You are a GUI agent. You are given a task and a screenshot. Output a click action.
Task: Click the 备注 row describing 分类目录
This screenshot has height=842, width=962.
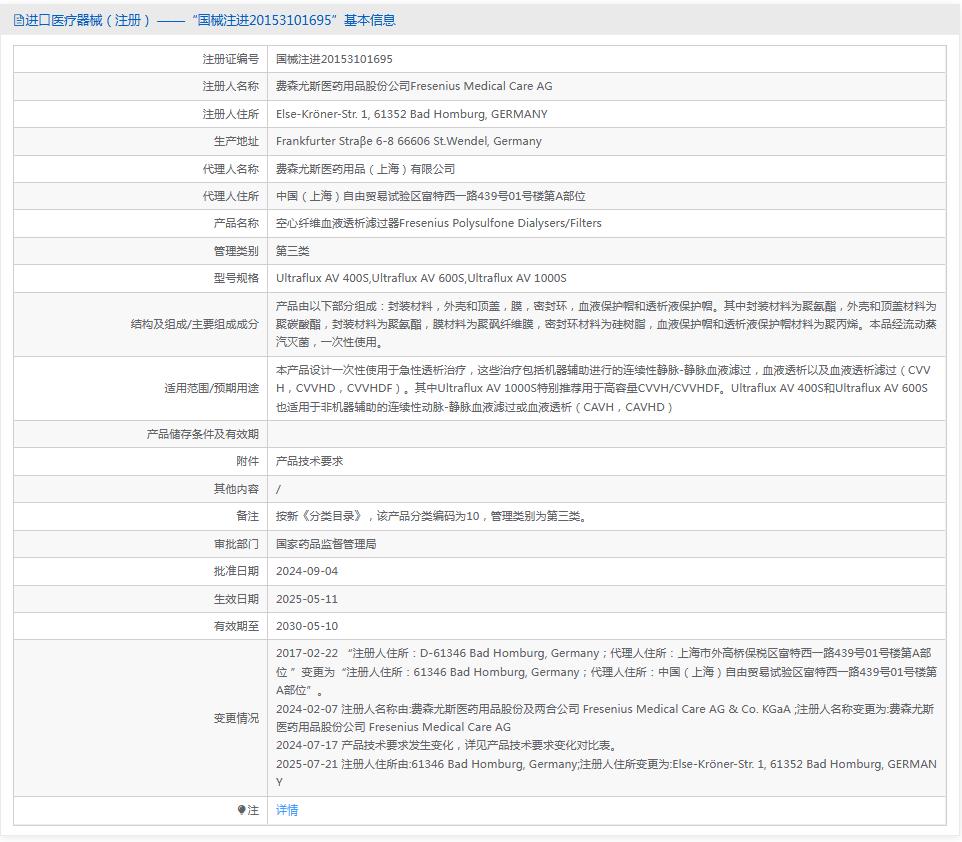[430, 516]
